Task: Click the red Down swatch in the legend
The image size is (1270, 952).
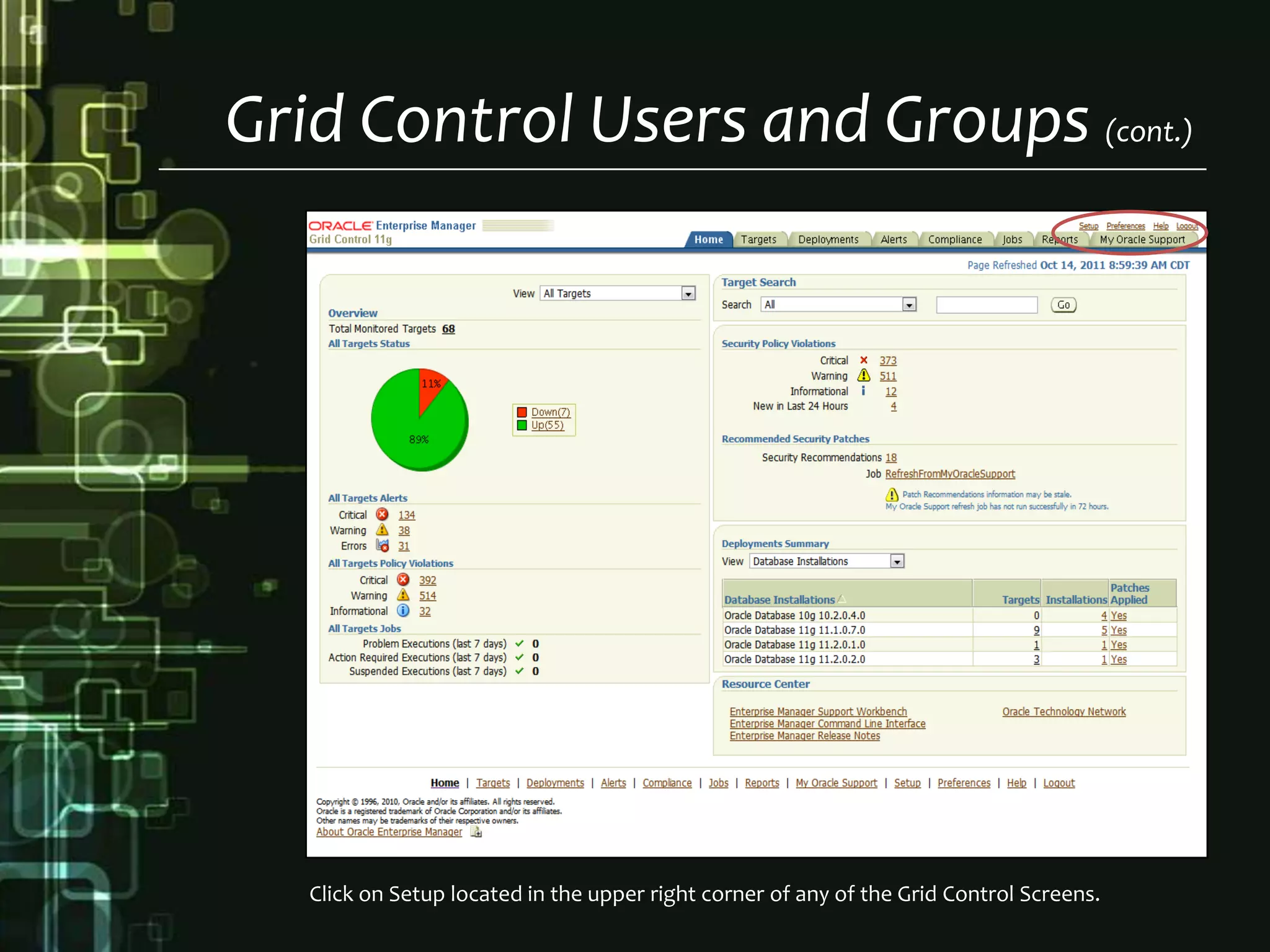Action: coord(522,412)
